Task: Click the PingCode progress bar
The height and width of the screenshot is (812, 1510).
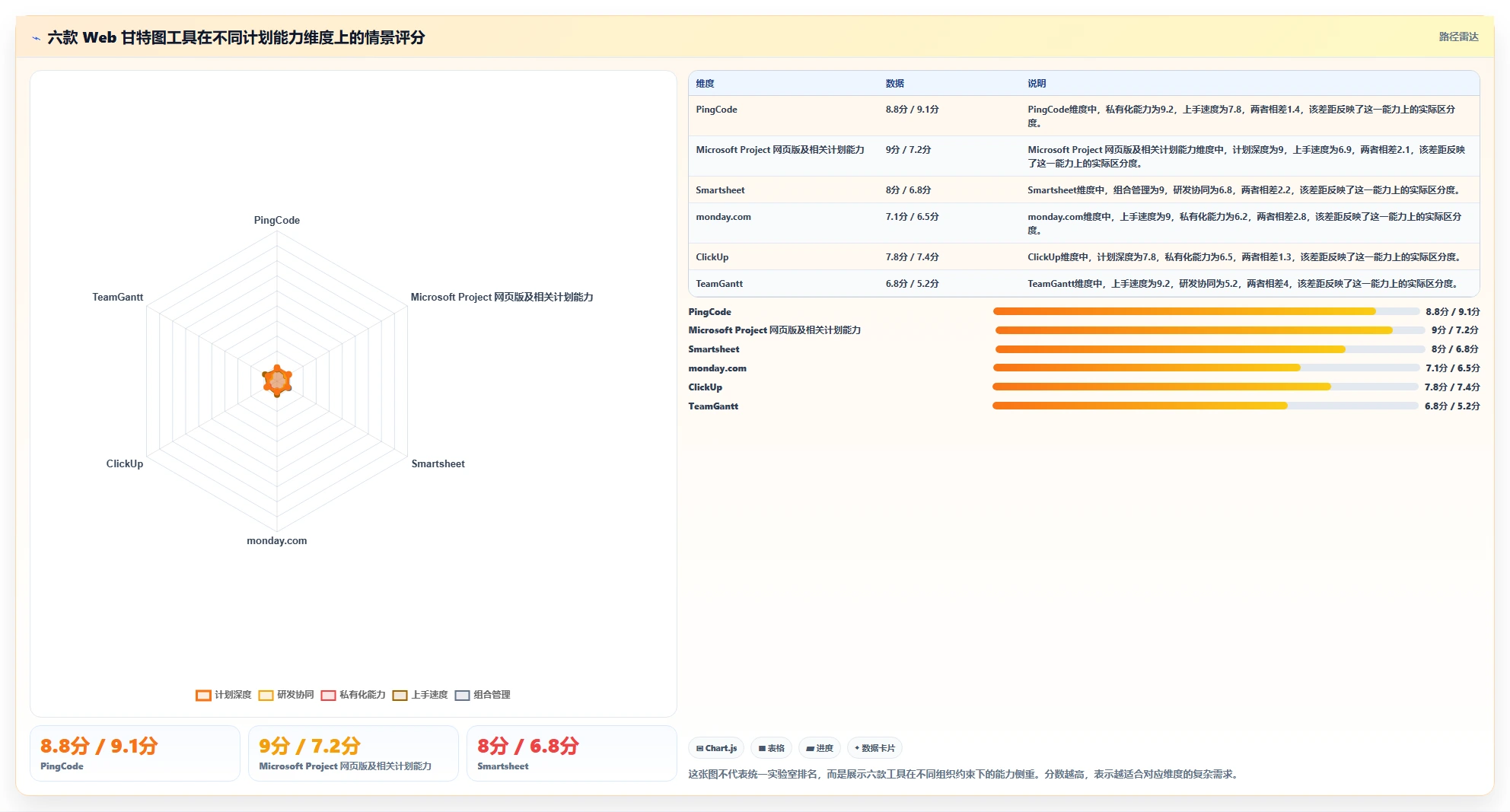Action: 1206,311
